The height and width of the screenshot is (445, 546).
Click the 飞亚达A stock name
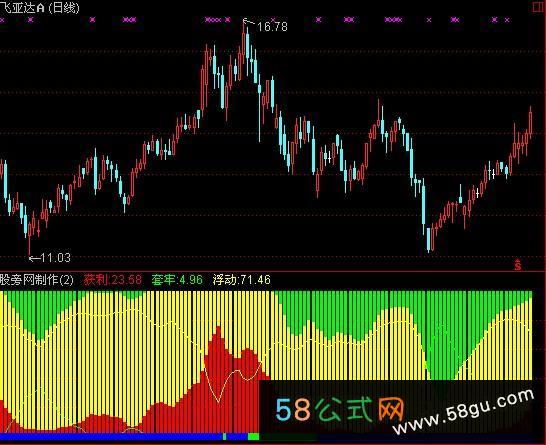coord(22,8)
